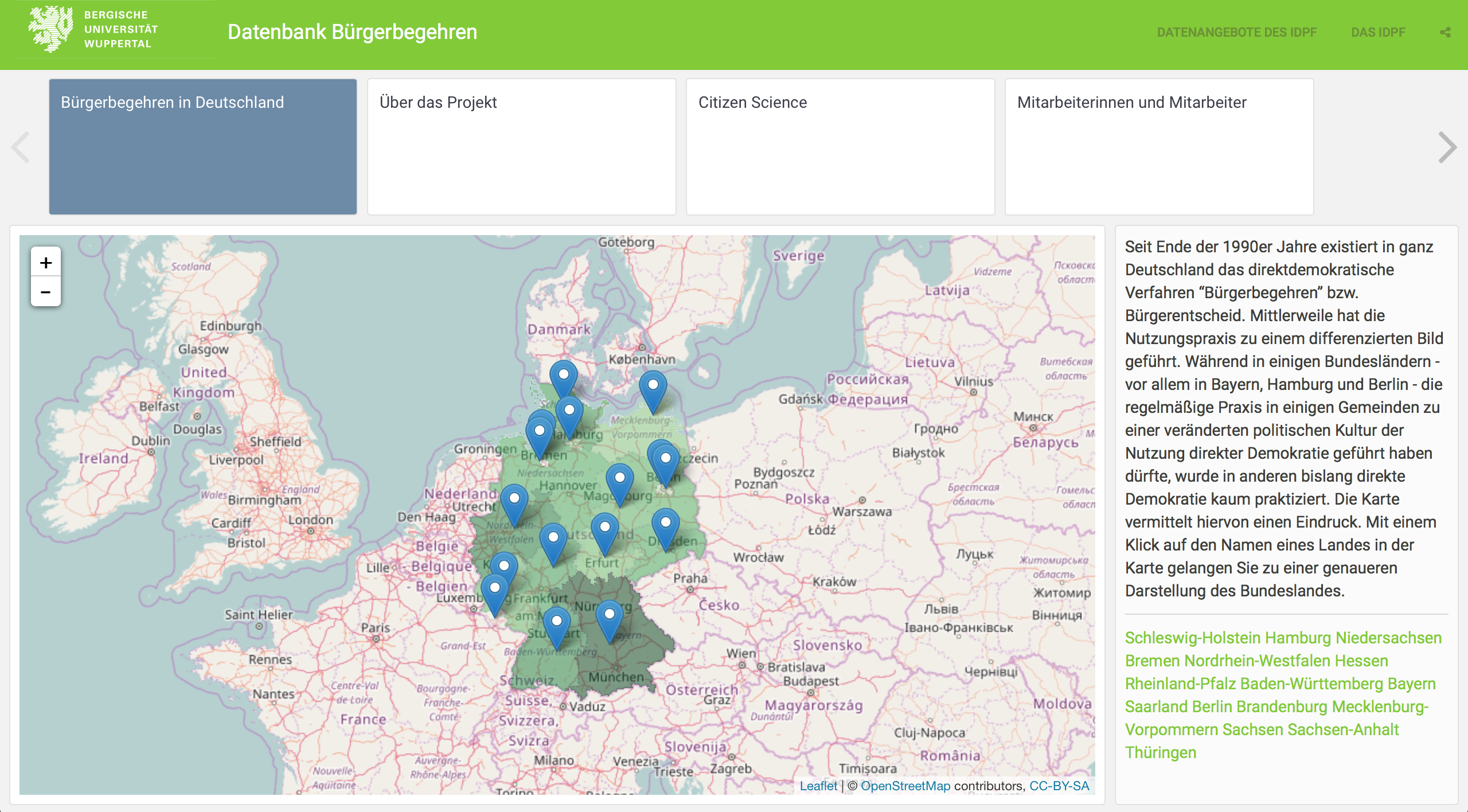Open the Nordrhein-Westfalen state link
The height and width of the screenshot is (812, 1468).
[x=1258, y=661]
